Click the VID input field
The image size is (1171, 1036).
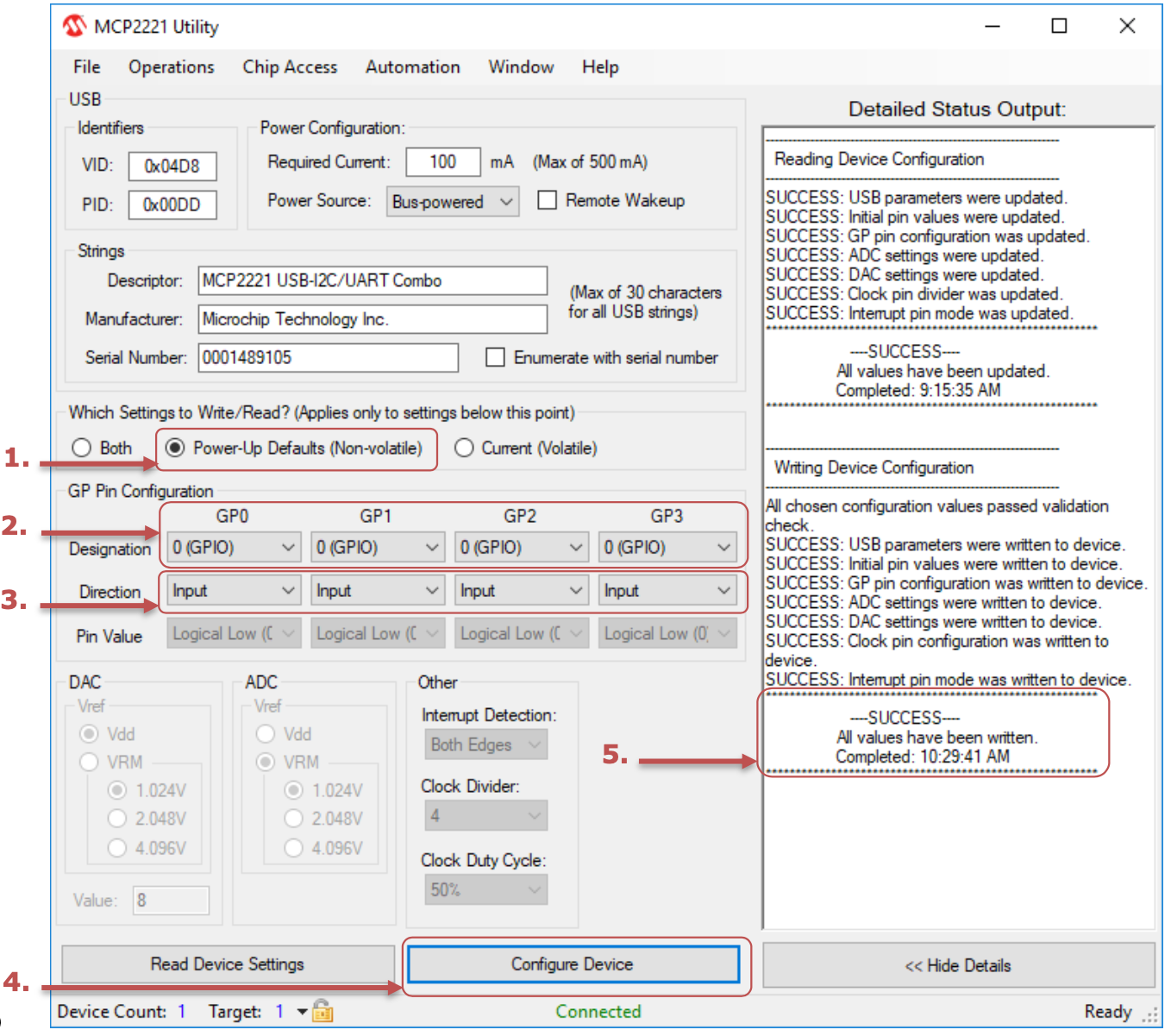[x=172, y=166]
